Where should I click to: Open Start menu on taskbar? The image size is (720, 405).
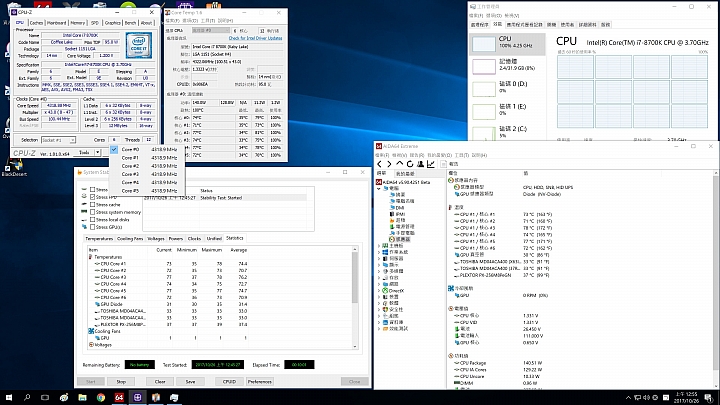click(x=9, y=397)
